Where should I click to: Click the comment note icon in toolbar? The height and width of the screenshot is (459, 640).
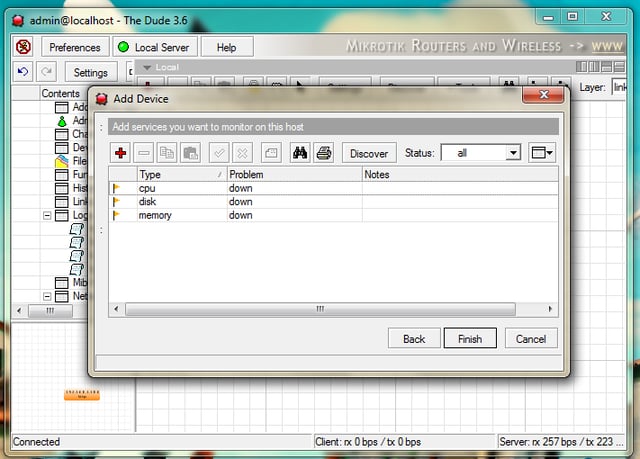tap(271, 153)
